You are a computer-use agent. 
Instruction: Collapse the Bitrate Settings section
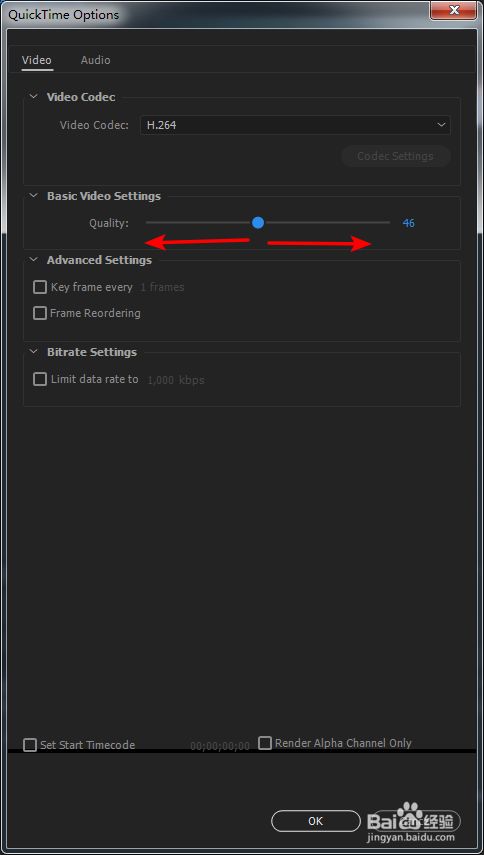(34, 352)
